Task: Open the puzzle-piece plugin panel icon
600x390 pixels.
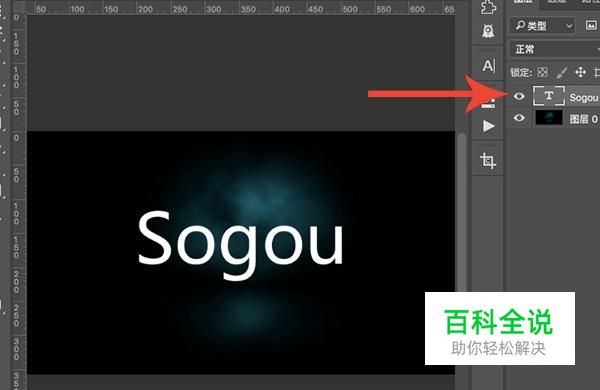Action: (488, 7)
